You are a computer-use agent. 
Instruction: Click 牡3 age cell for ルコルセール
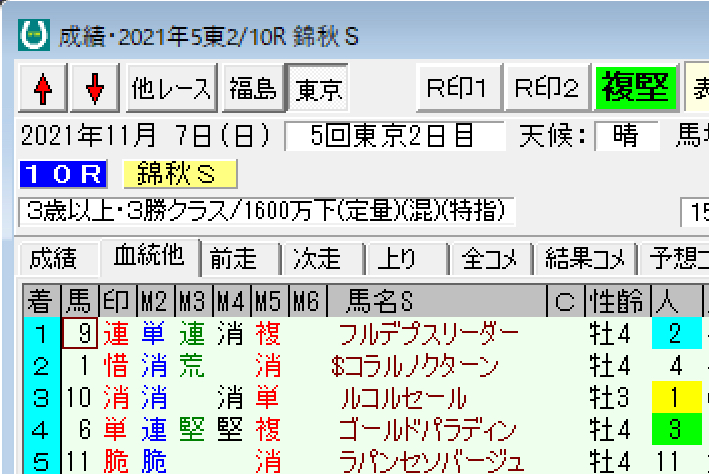tap(610, 398)
